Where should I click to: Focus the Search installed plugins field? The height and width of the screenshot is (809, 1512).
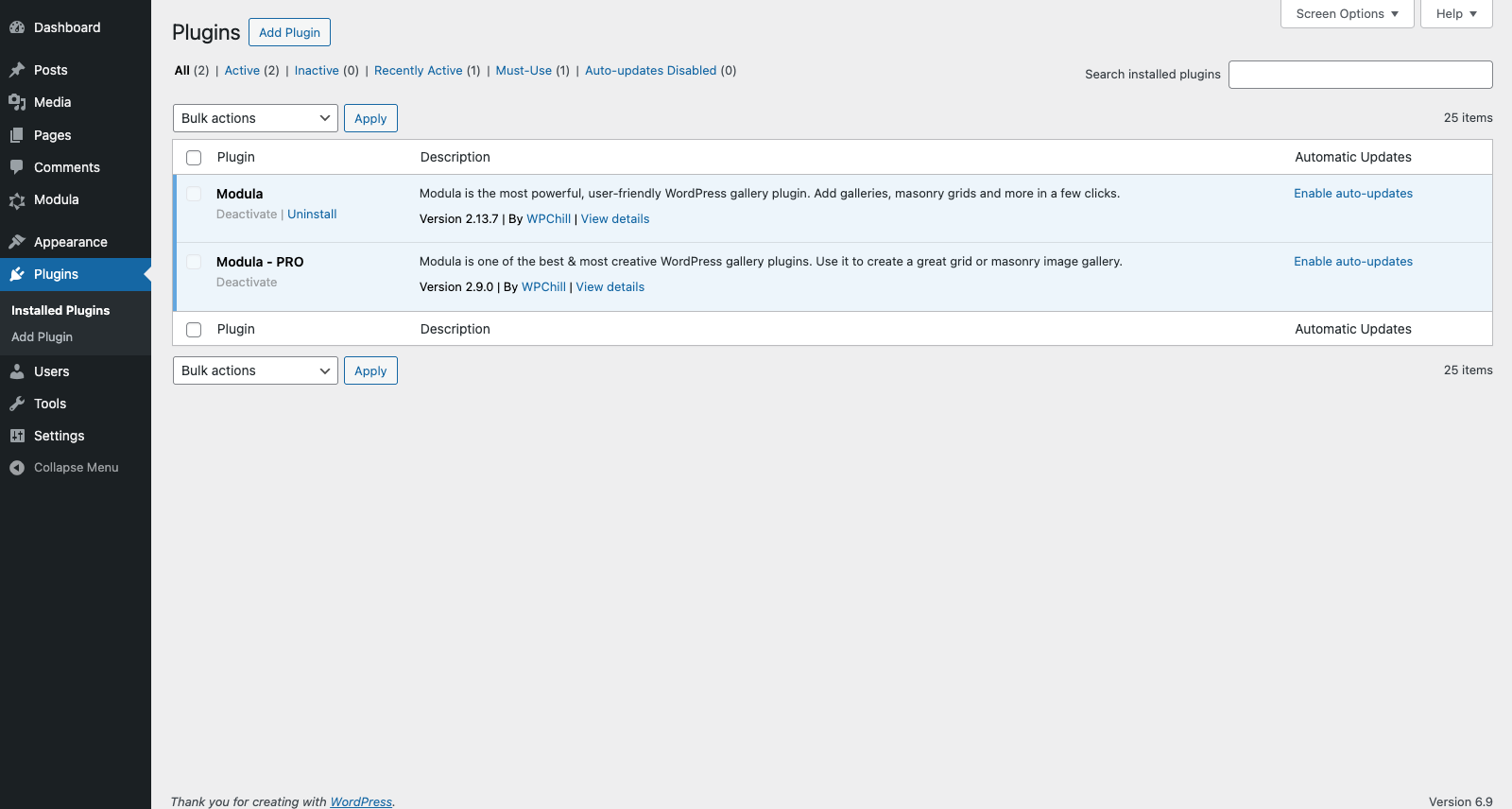(1360, 75)
